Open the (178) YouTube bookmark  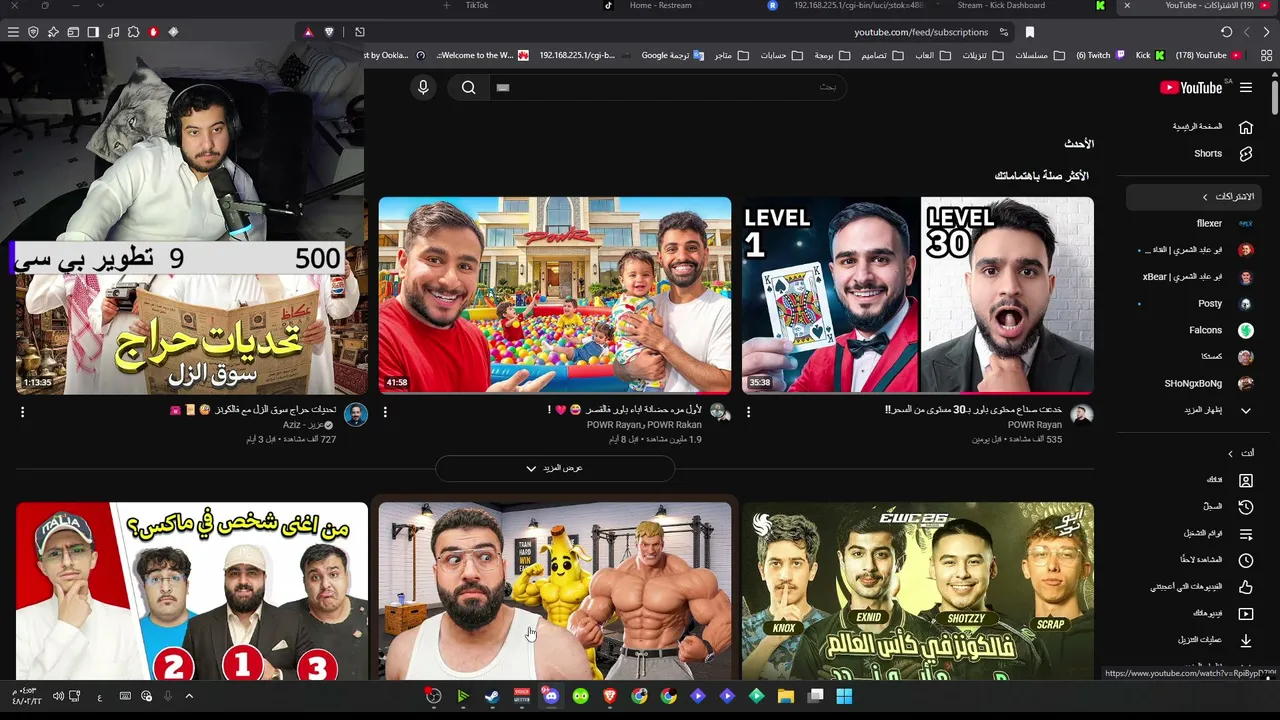[x=1207, y=56]
